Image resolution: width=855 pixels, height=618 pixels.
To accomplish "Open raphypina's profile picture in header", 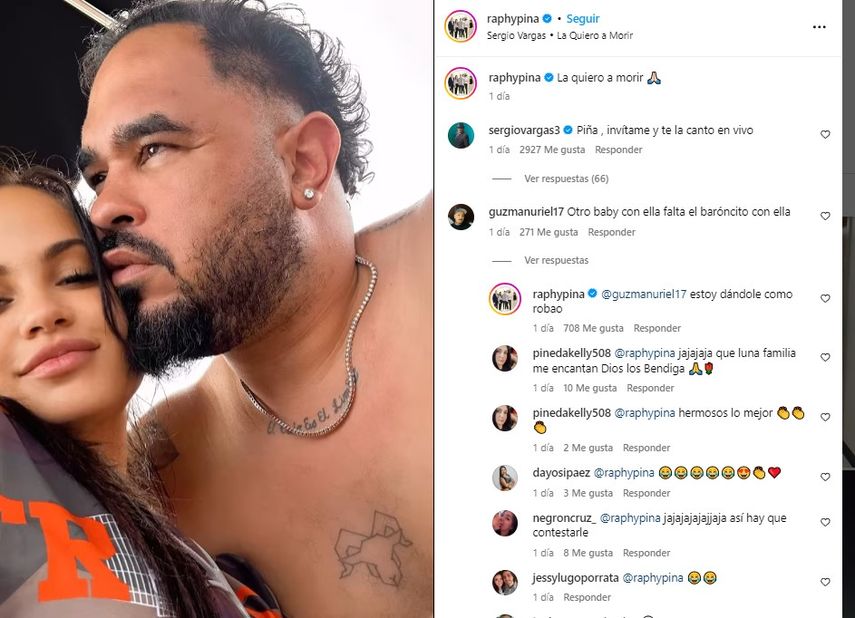I will tap(460, 26).
